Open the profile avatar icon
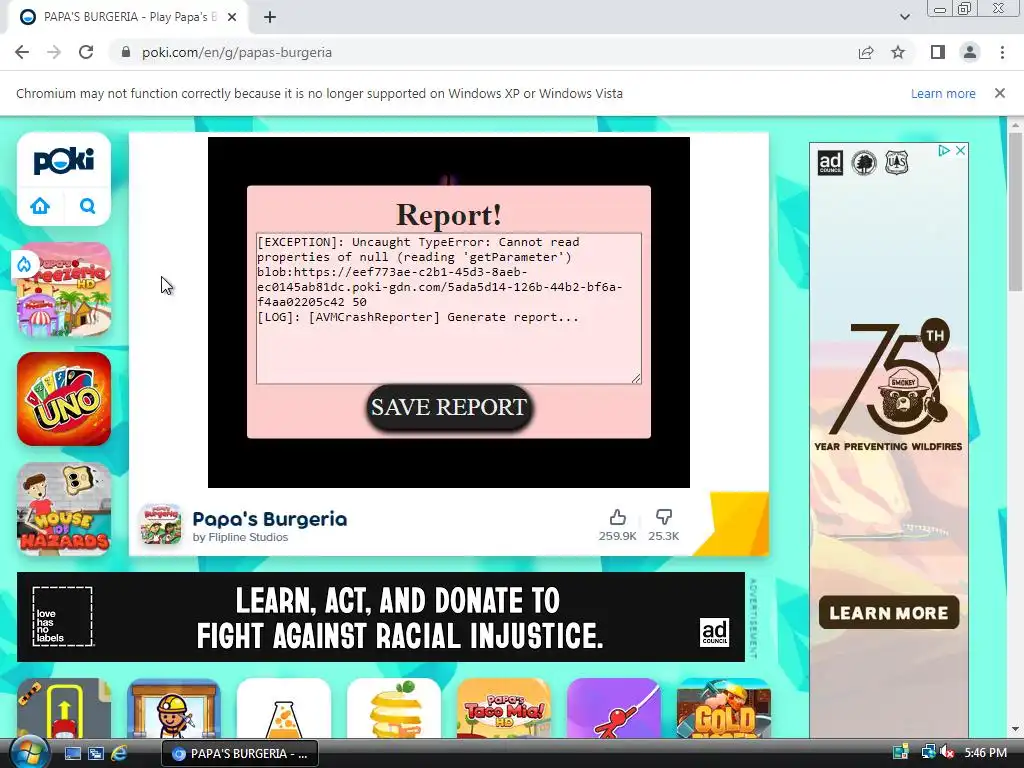Screen dimensions: 1024x768 coord(970,52)
